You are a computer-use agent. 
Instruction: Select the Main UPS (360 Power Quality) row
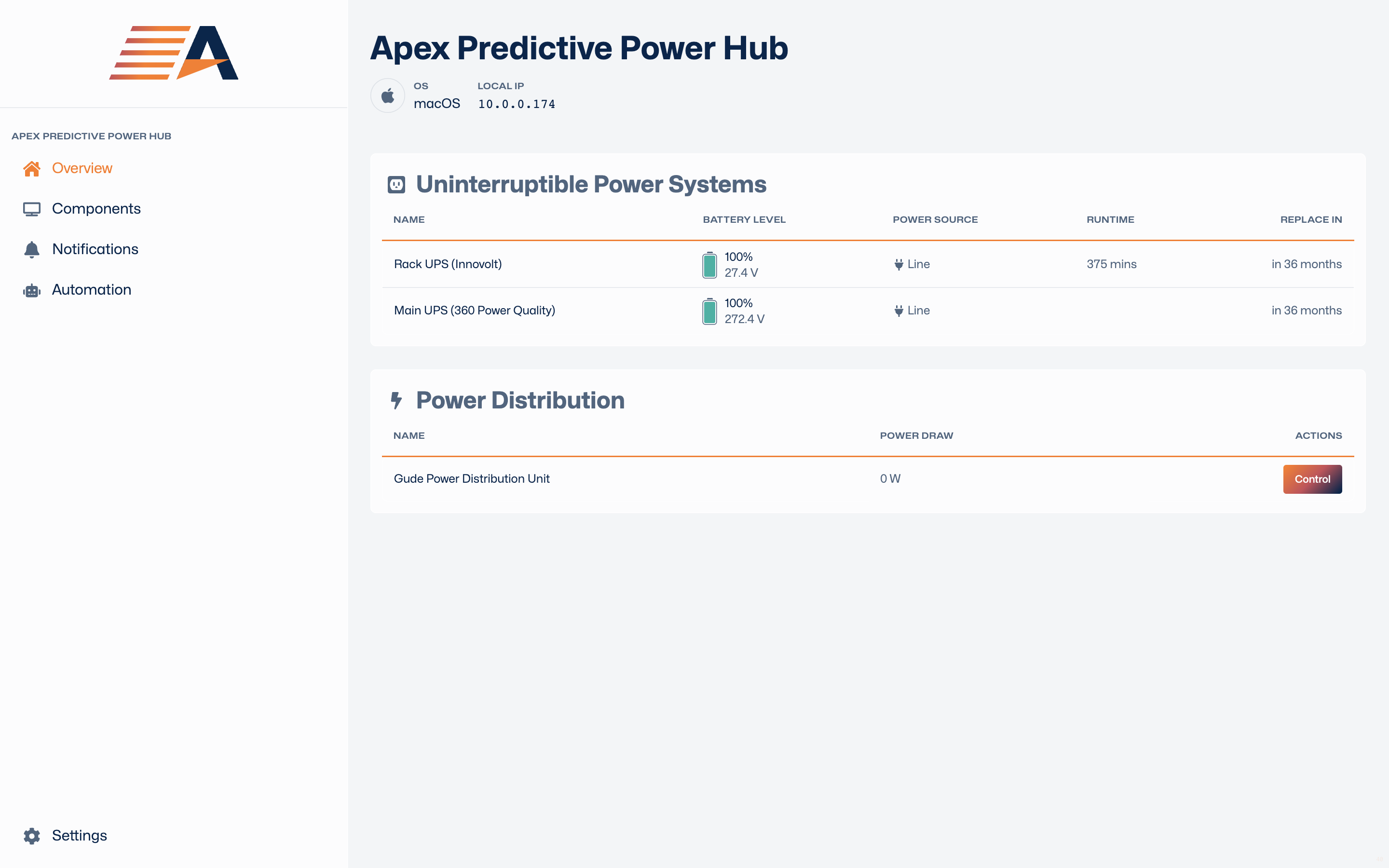point(868,311)
